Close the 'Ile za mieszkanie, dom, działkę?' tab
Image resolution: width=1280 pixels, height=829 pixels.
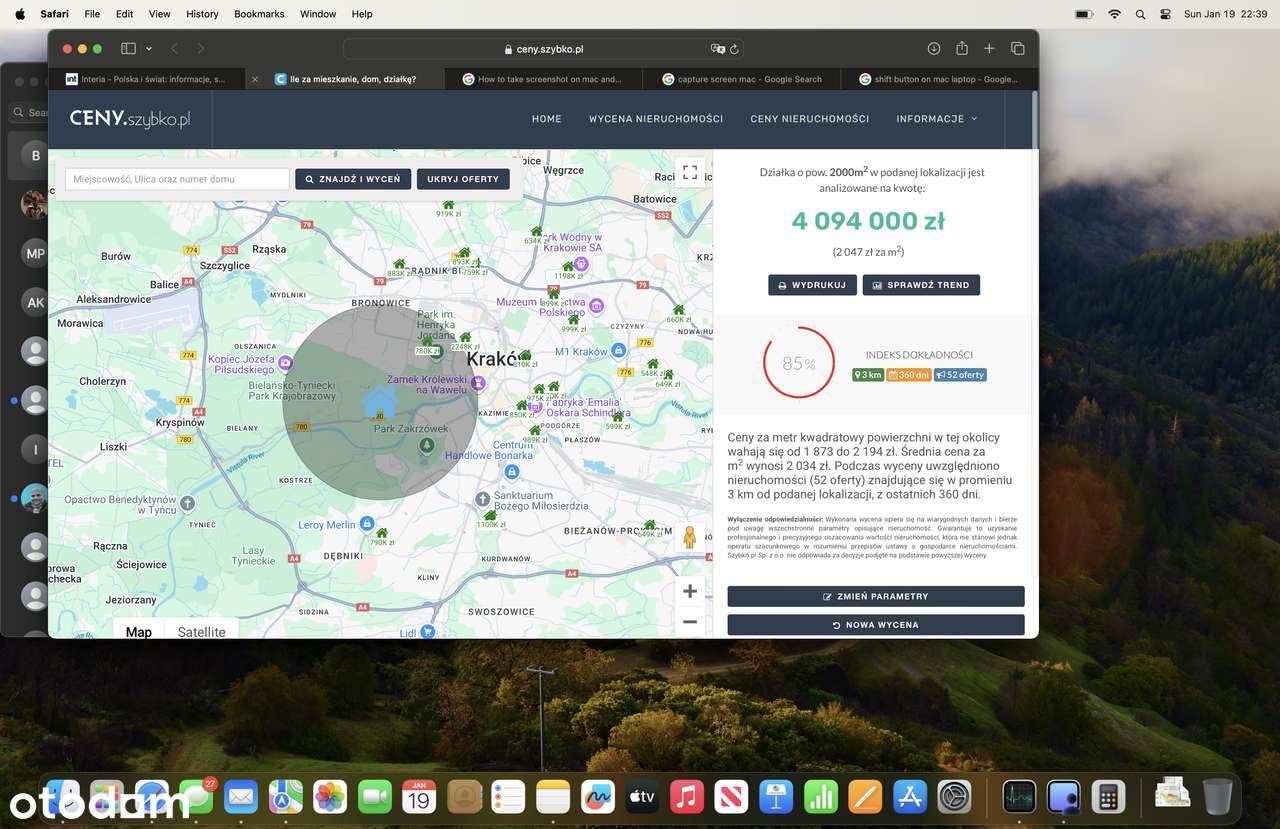(254, 79)
